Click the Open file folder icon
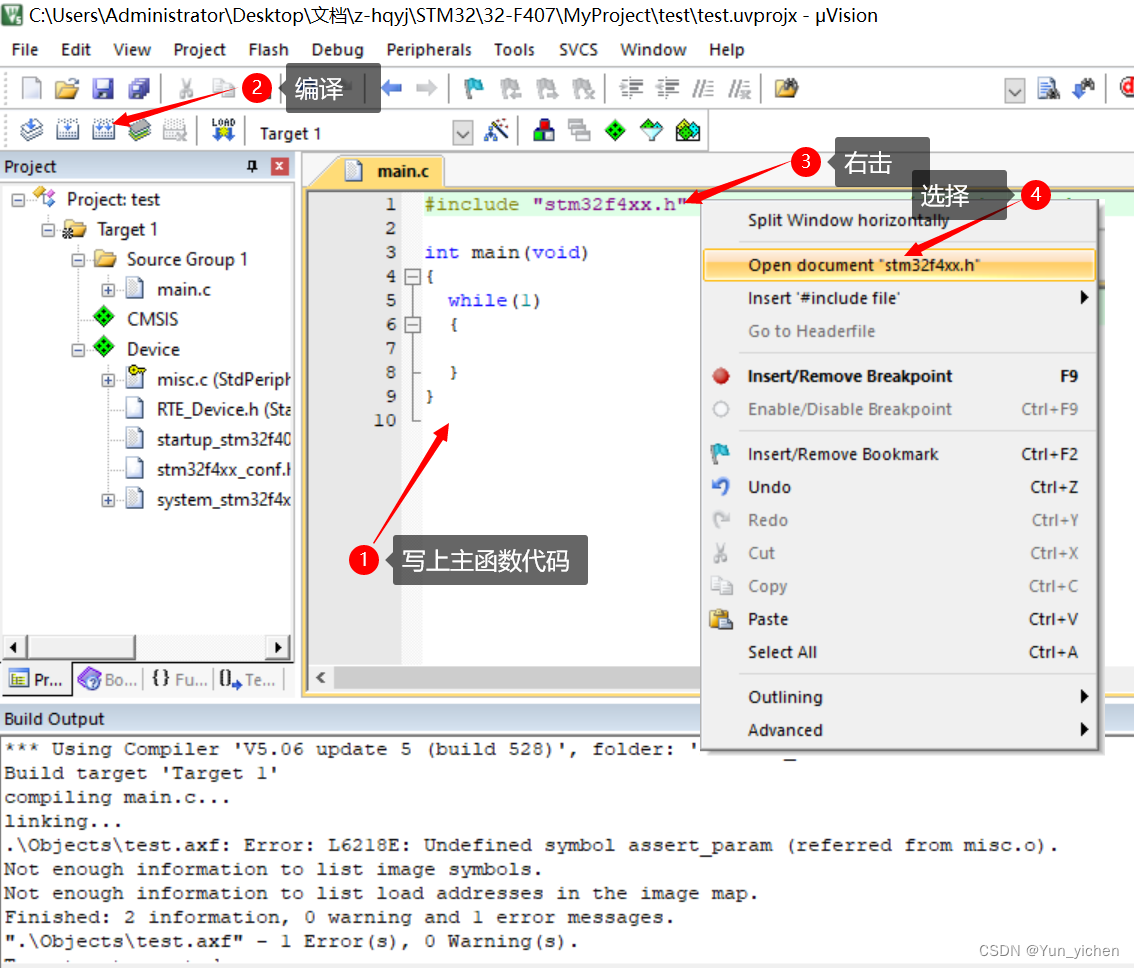 [67, 88]
